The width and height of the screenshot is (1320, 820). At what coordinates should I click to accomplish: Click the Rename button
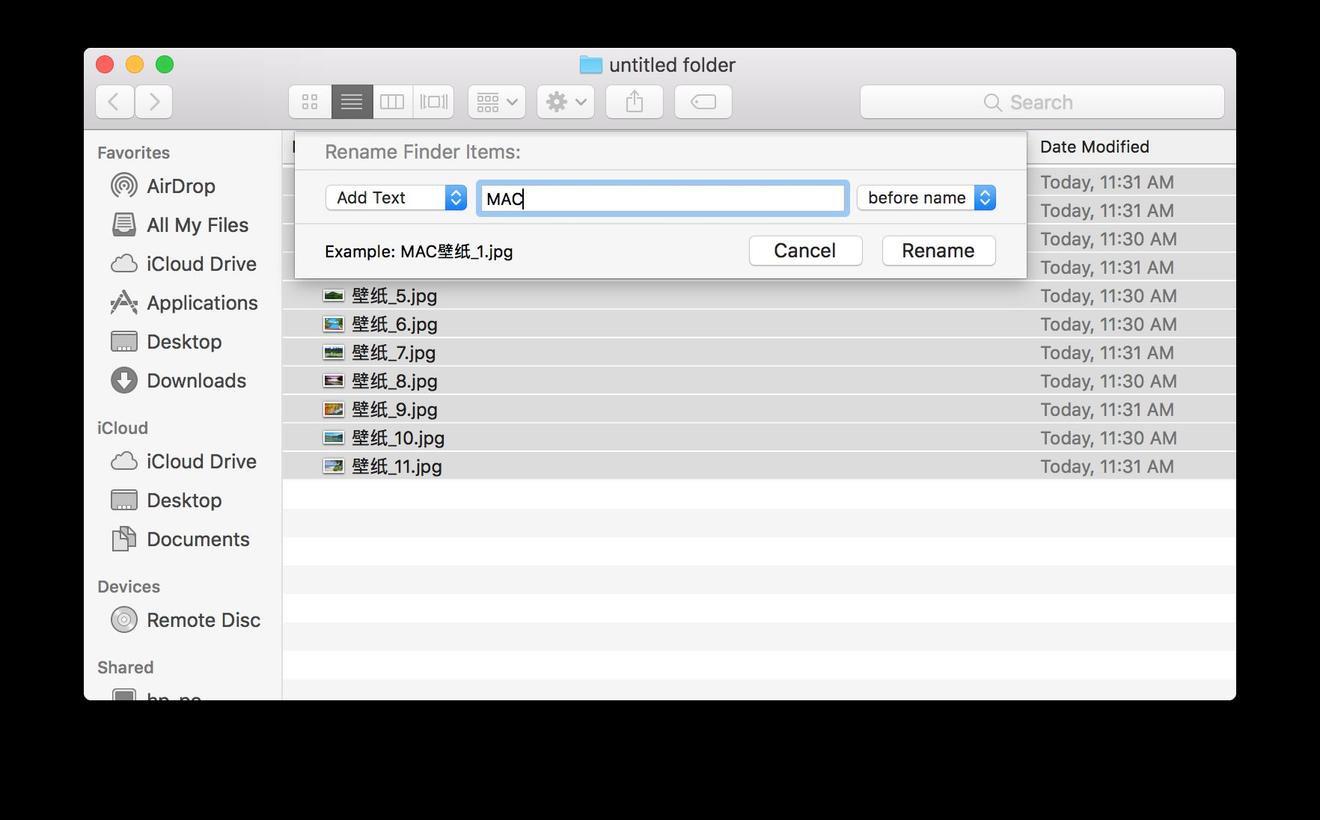pos(938,250)
